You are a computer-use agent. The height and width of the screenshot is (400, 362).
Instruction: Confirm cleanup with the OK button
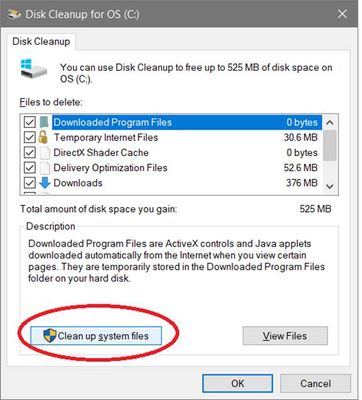(238, 383)
